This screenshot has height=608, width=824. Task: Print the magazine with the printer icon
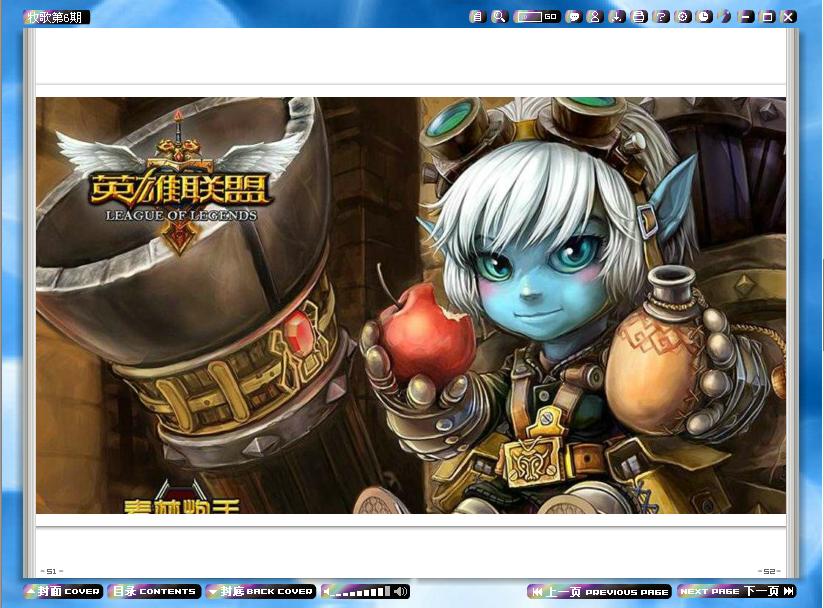[x=638, y=17]
